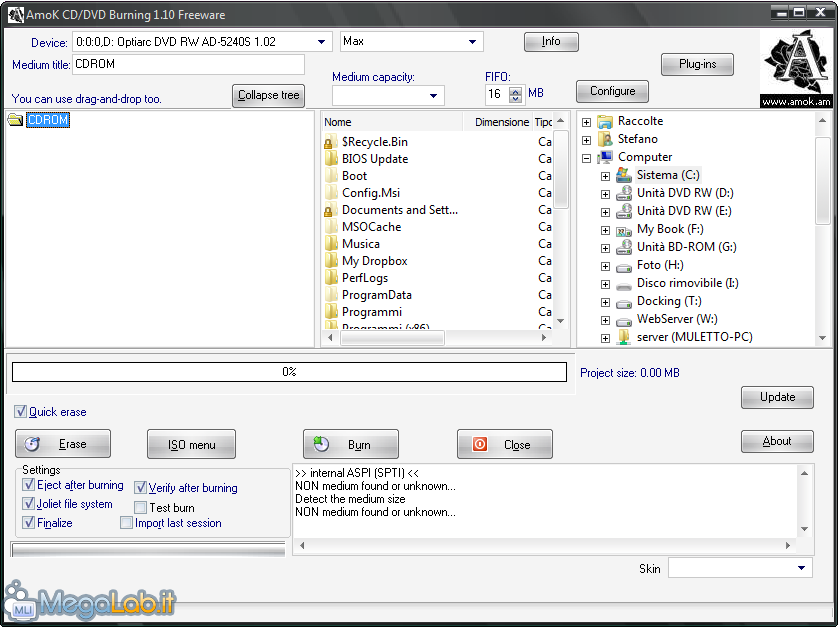
Task: Enable the Test burn checkbox
Action: 141,507
